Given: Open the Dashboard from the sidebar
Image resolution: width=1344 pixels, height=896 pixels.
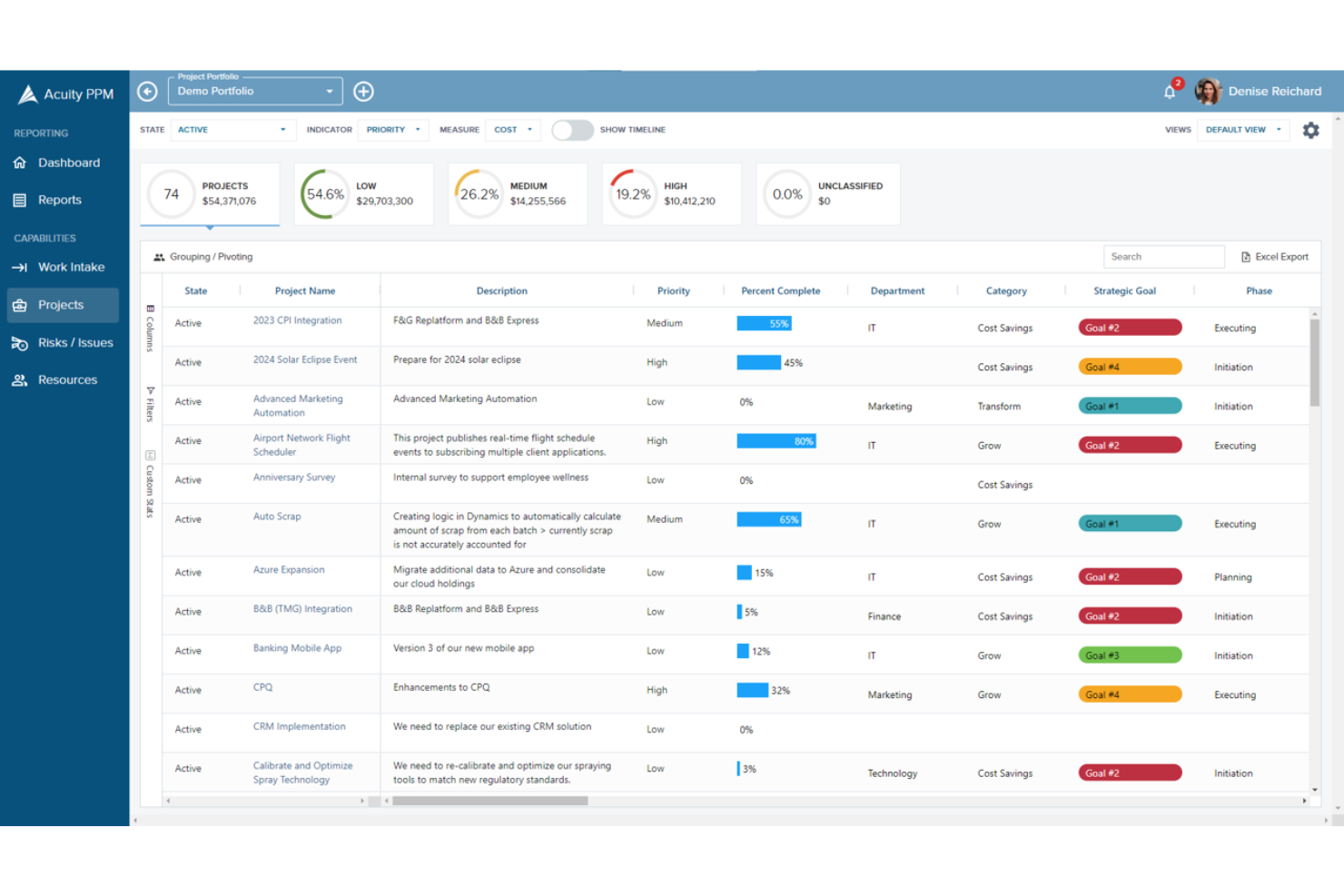Looking at the screenshot, I should [68, 162].
